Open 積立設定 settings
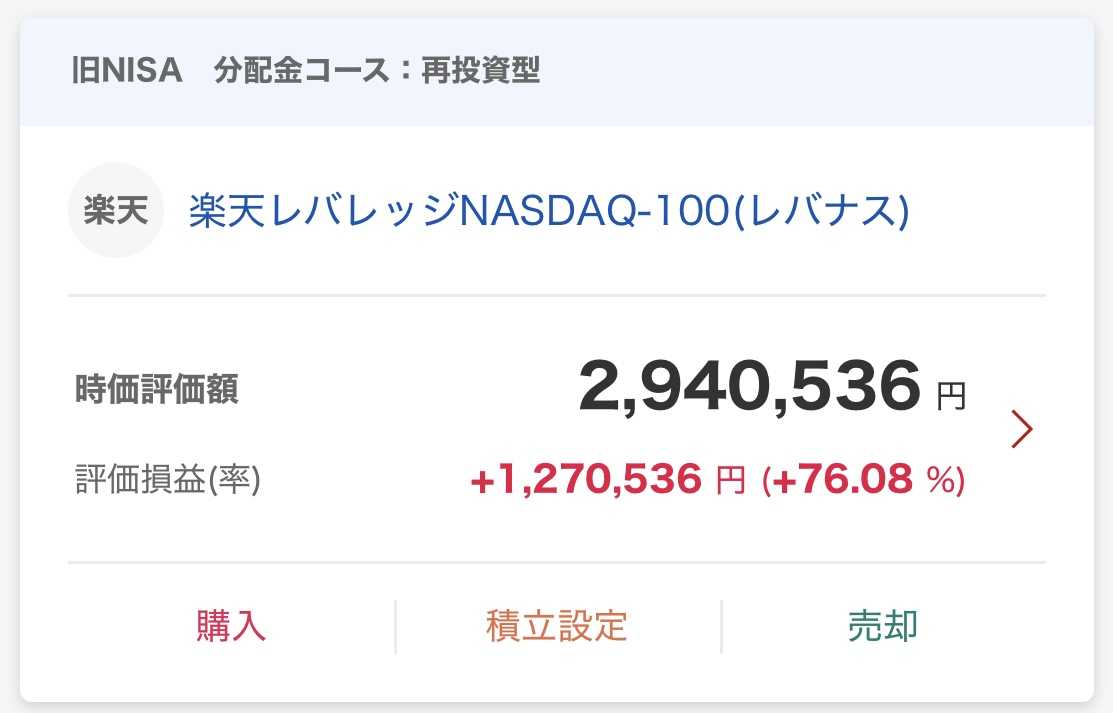This screenshot has height=713, width=1113. click(x=557, y=626)
